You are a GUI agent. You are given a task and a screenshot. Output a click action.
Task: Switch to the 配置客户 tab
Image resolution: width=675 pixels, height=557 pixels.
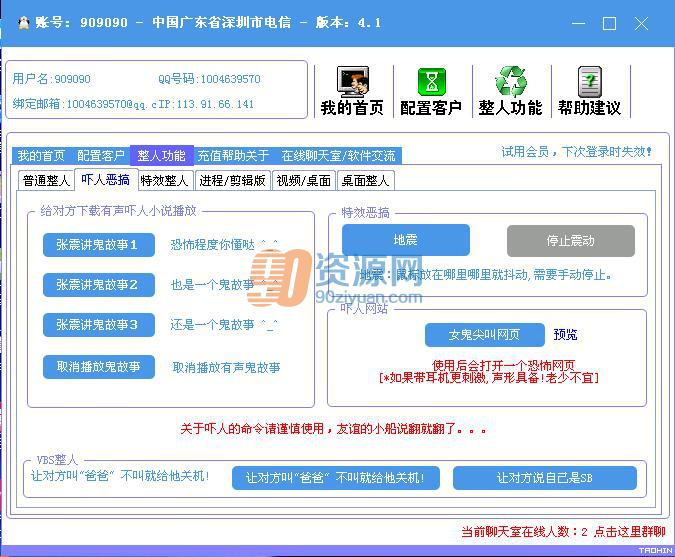(x=101, y=155)
